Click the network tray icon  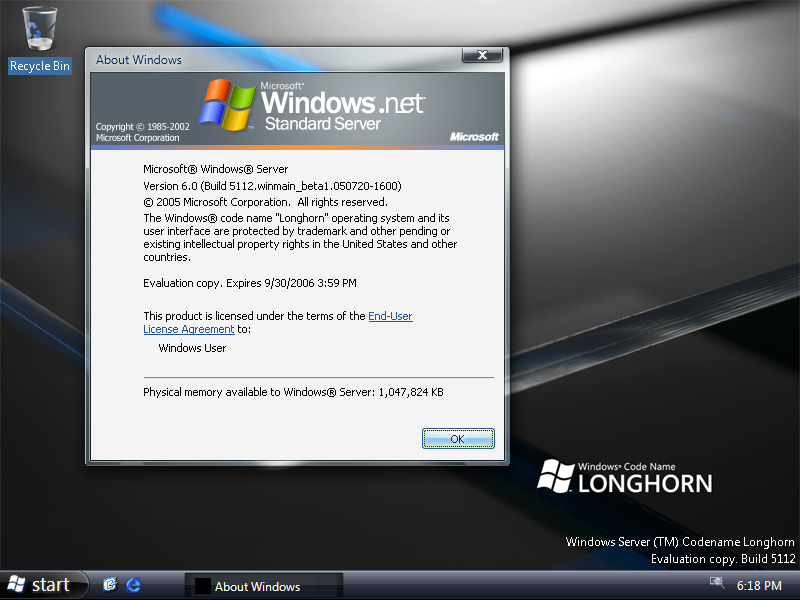(717, 583)
